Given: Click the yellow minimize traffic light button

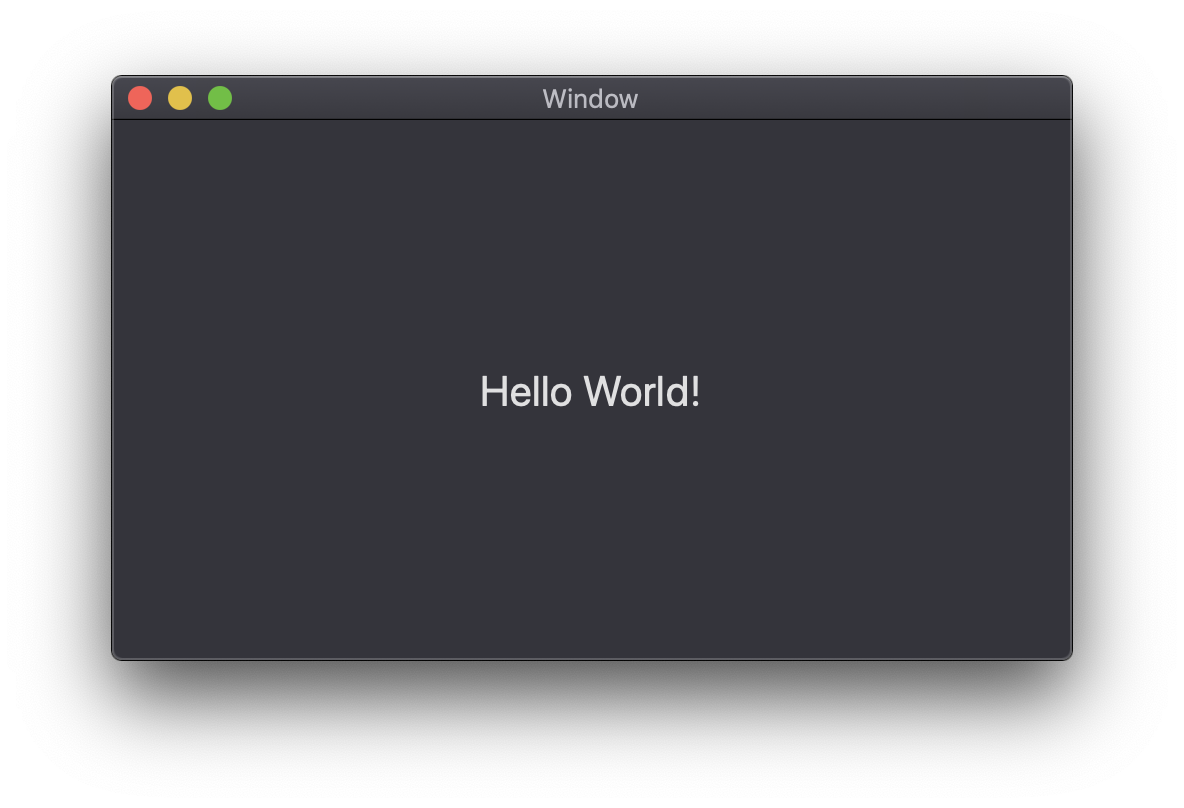Looking at the screenshot, I should click(x=180, y=98).
